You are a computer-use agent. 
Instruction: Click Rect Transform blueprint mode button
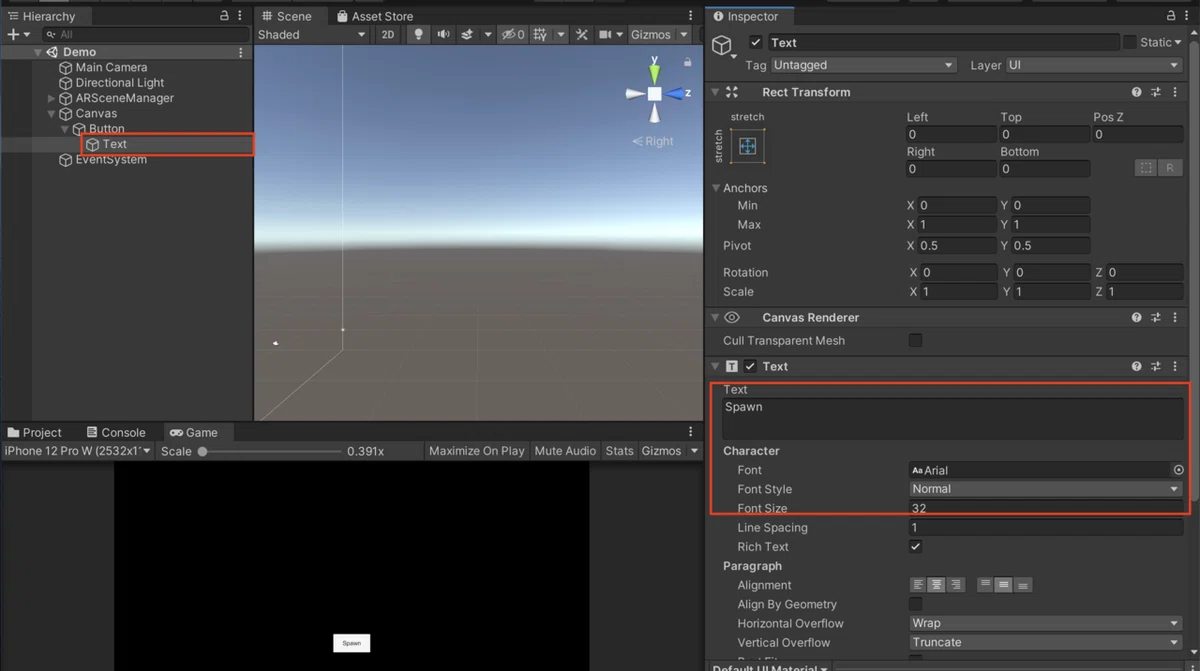click(1146, 168)
